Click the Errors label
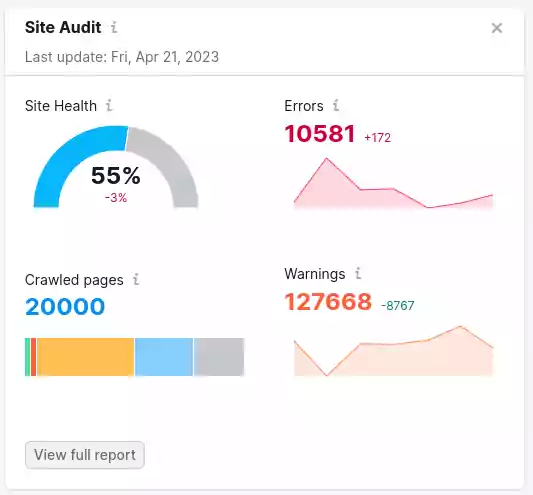 (x=304, y=106)
